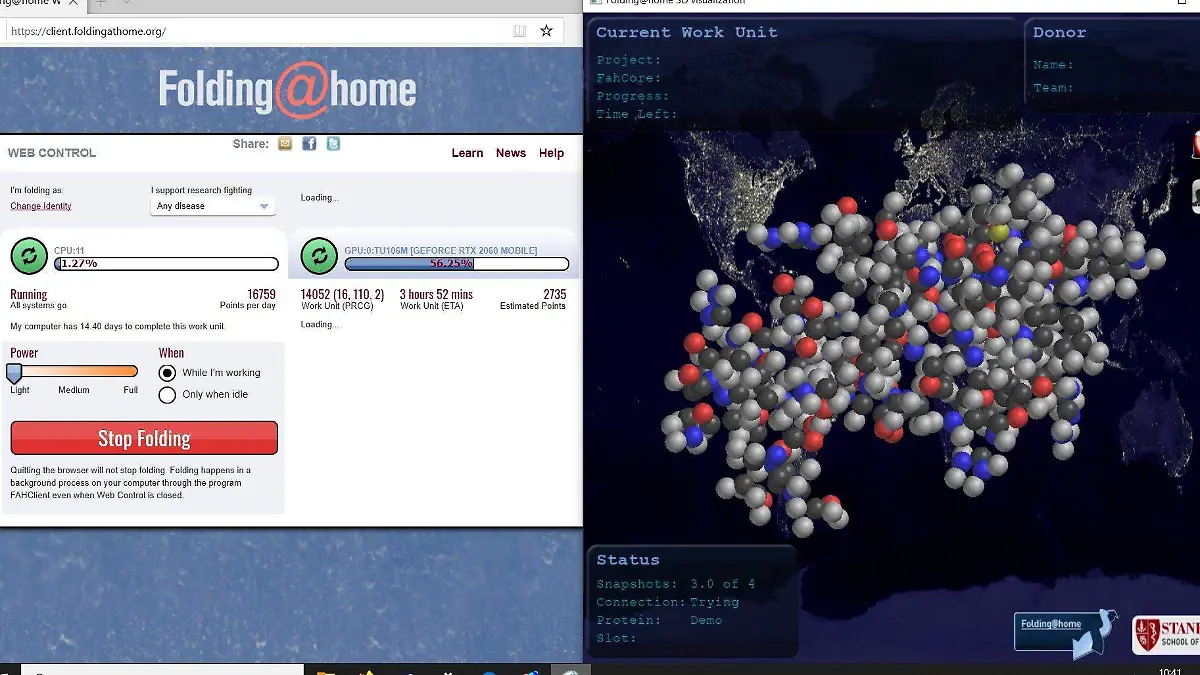
Task: Click the 'Protein: Demo' status line
Action: pyautogui.click(x=659, y=620)
